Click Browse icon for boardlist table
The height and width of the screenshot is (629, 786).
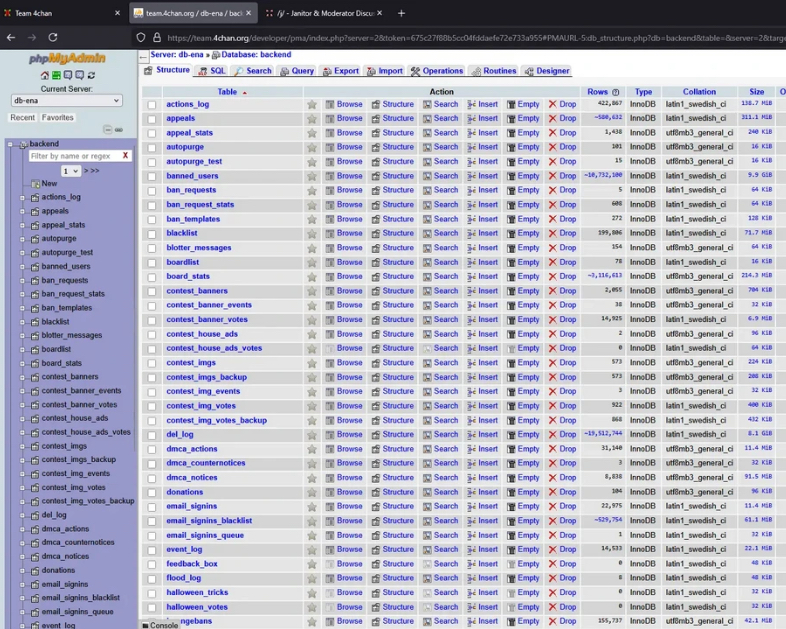point(330,262)
